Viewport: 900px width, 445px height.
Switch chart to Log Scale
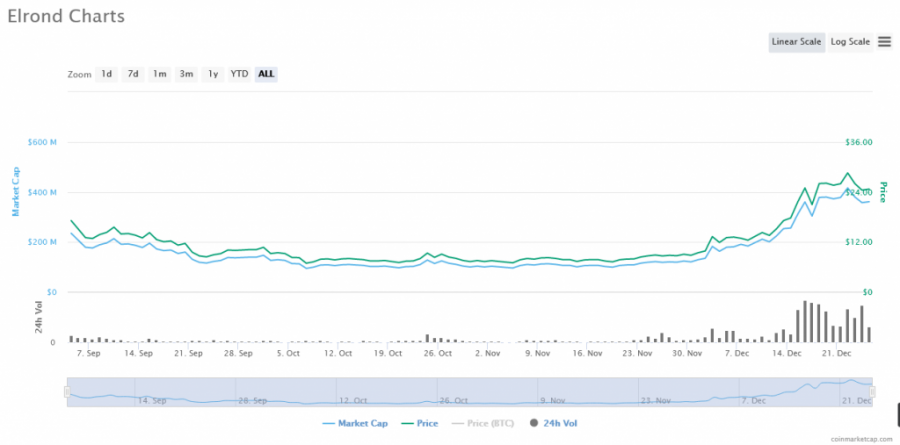coord(850,42)
